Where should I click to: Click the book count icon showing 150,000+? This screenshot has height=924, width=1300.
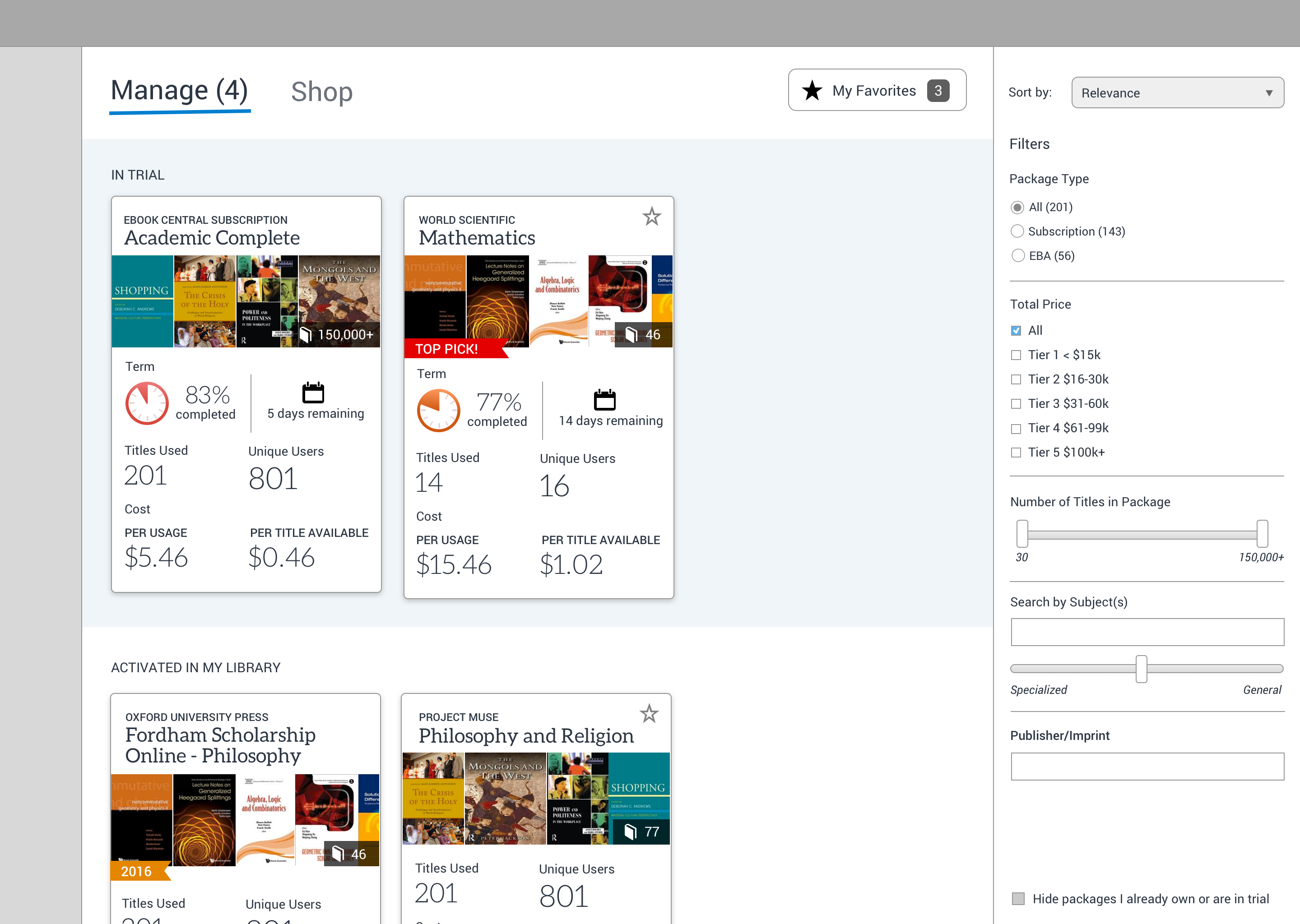[306, 335]
